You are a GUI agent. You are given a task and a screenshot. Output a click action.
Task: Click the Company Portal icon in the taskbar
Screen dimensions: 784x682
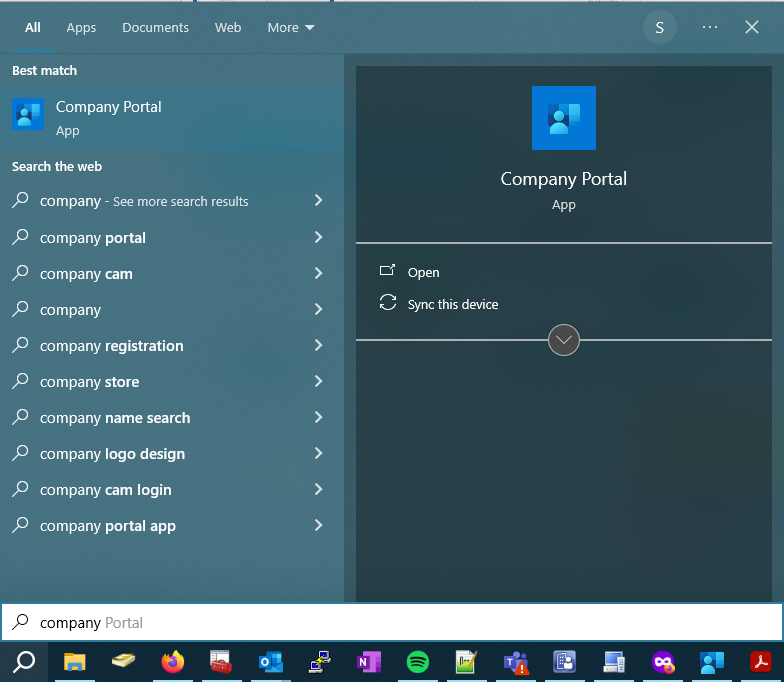pyautogui.click(x=712, y=662)
